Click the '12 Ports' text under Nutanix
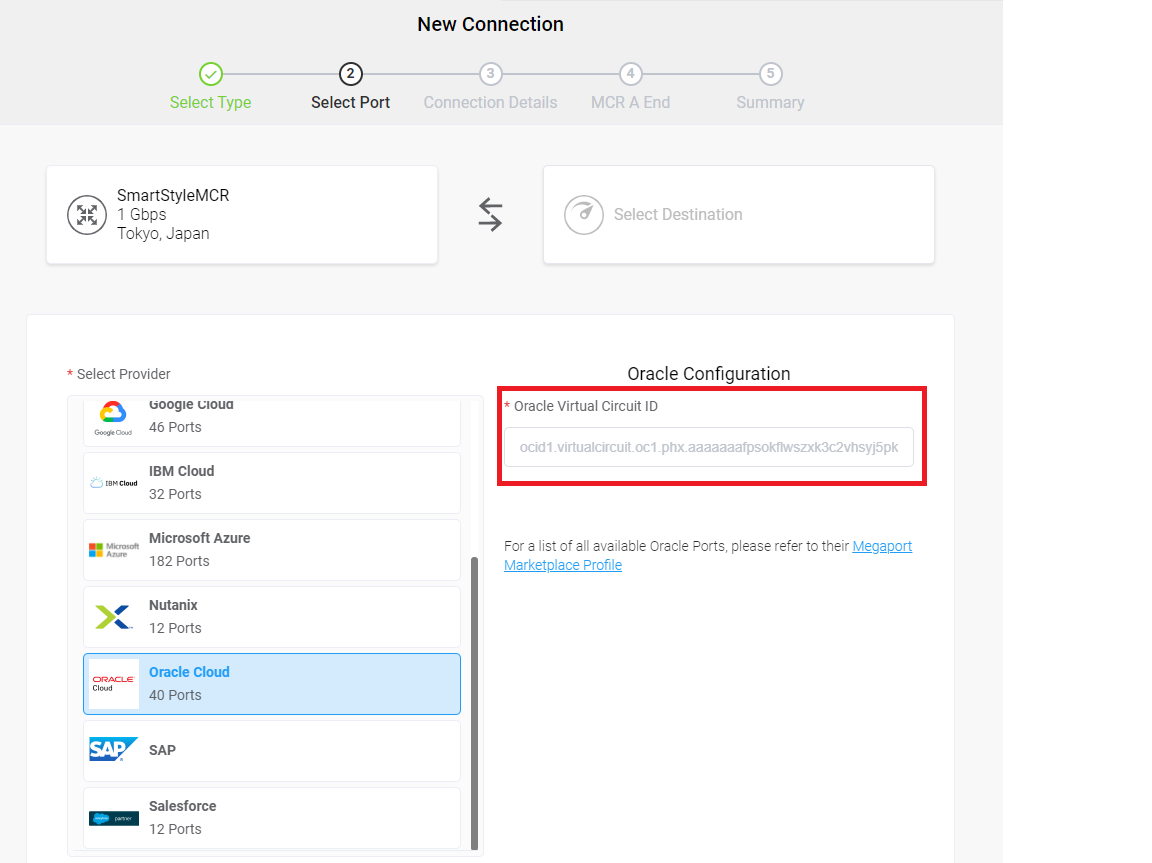The width and height of the screenshot is (1152, 863). pos(175,628)
